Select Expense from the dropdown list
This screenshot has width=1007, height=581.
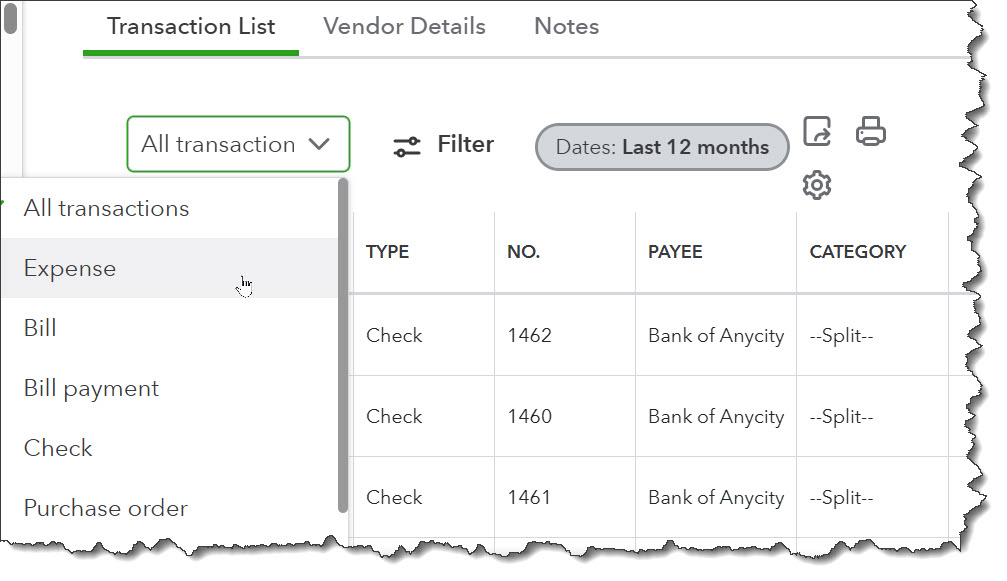[70, 268]
